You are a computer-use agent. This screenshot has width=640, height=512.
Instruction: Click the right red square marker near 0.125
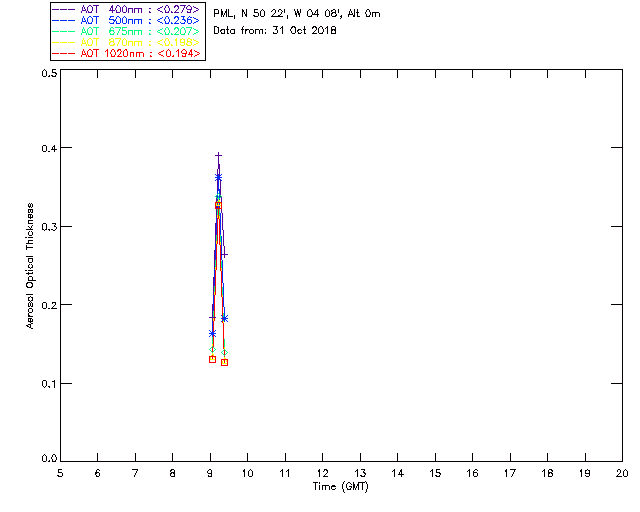point(224,362)
